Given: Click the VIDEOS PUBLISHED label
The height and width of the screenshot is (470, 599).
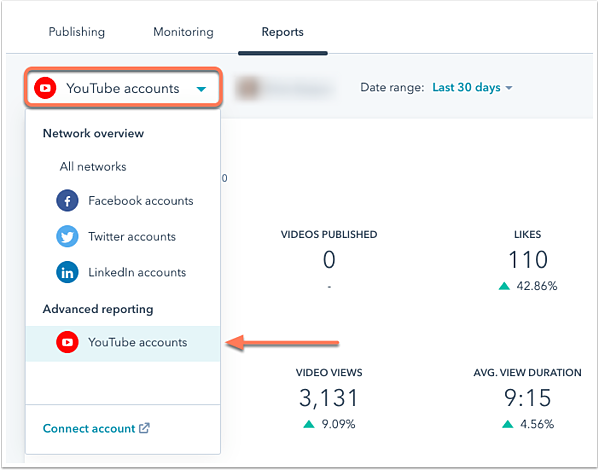Looking at the screenshot, I should coord(329,235).
